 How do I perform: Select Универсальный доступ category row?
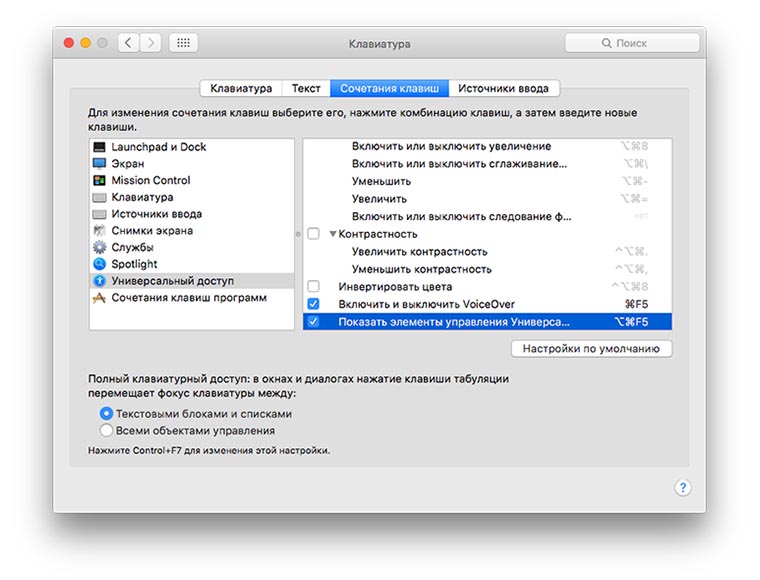[192, 281]
